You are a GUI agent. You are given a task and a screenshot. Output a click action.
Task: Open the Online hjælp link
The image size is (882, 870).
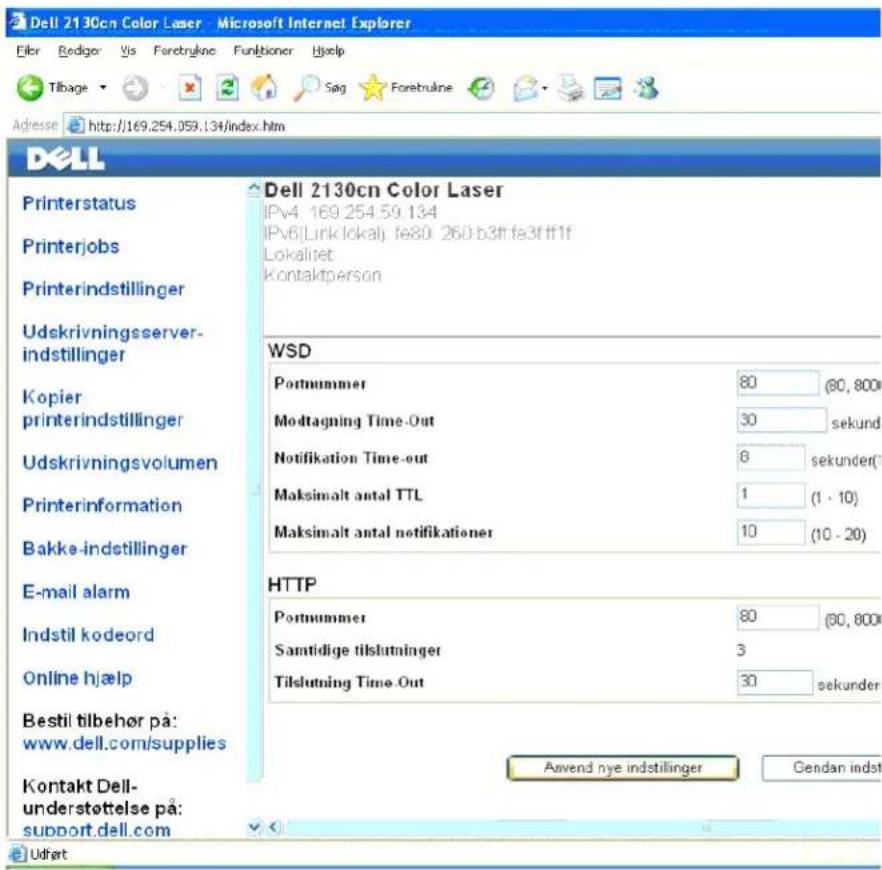click(78, 678)
